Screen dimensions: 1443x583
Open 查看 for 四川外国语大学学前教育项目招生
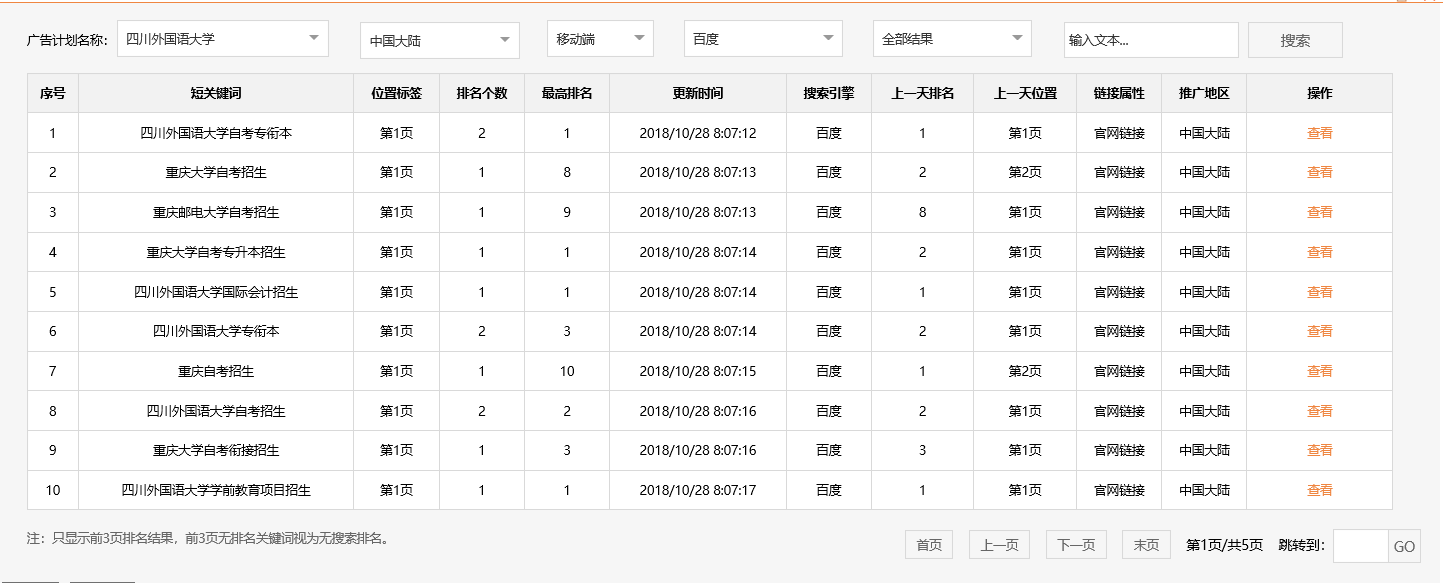(1319, 490)
